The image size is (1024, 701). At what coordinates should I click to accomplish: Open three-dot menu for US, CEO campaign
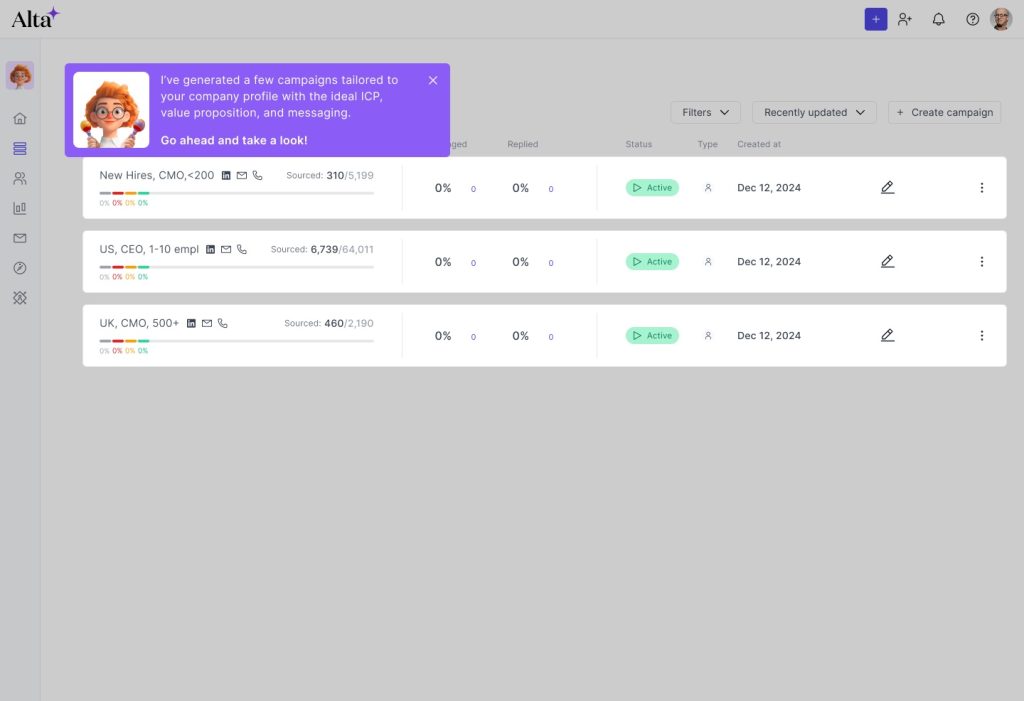tap(981, 261)
